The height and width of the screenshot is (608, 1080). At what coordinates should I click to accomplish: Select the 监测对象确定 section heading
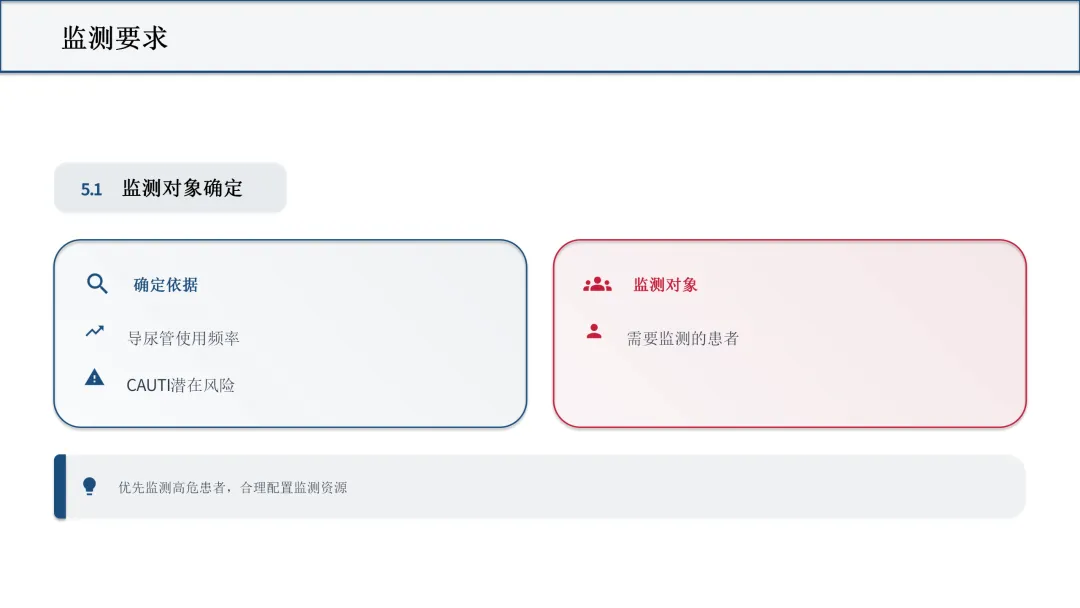click(183, 188)
